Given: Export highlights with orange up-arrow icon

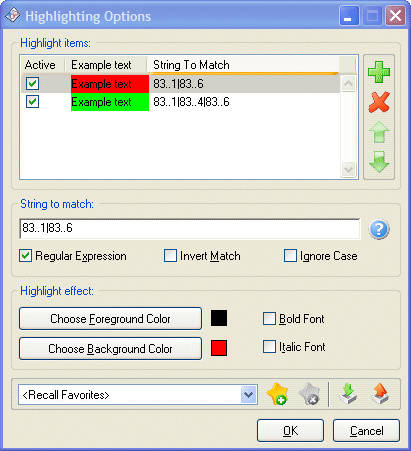Looking at the screenshot, I should (x=380, y=394).
